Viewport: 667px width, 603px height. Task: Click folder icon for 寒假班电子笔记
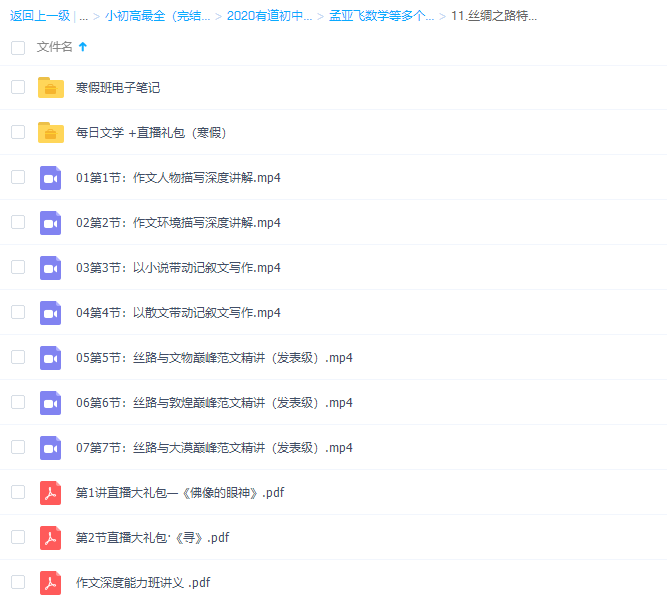(51, 88)
